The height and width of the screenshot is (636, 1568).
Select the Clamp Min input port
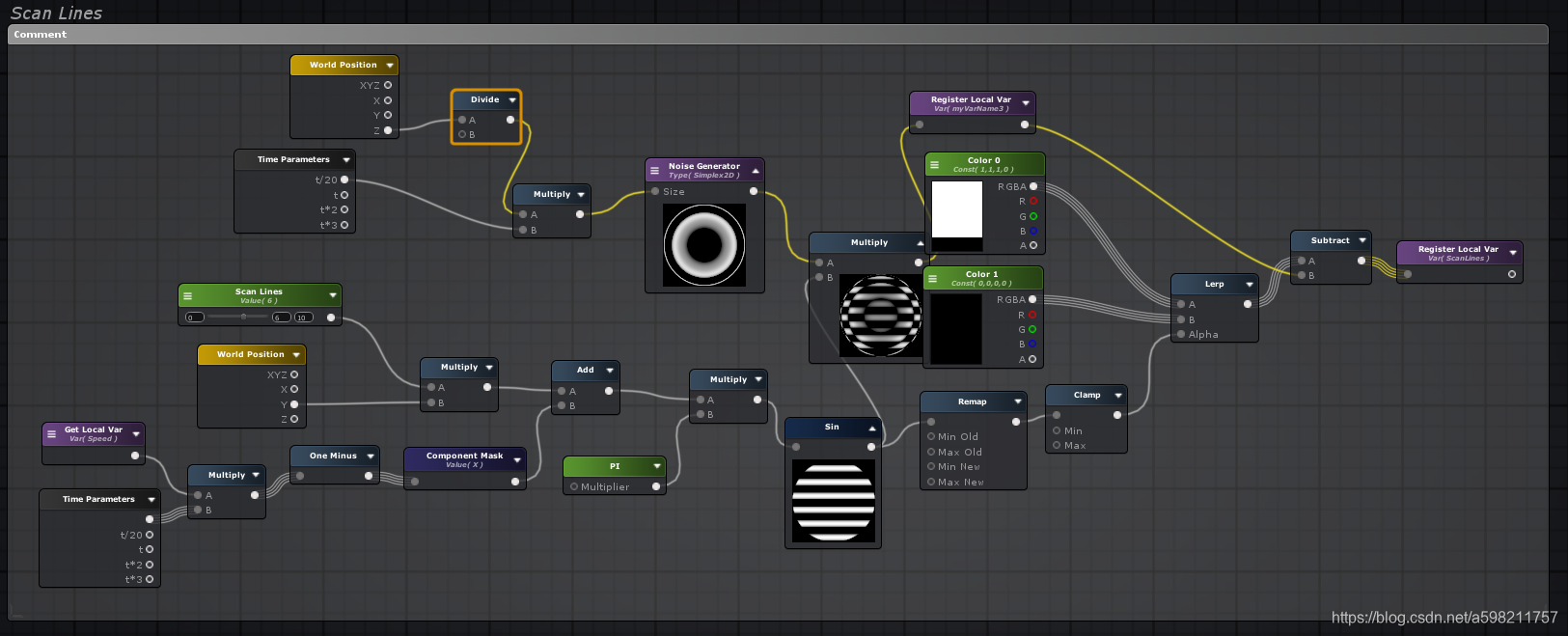tap(1057, 430)
